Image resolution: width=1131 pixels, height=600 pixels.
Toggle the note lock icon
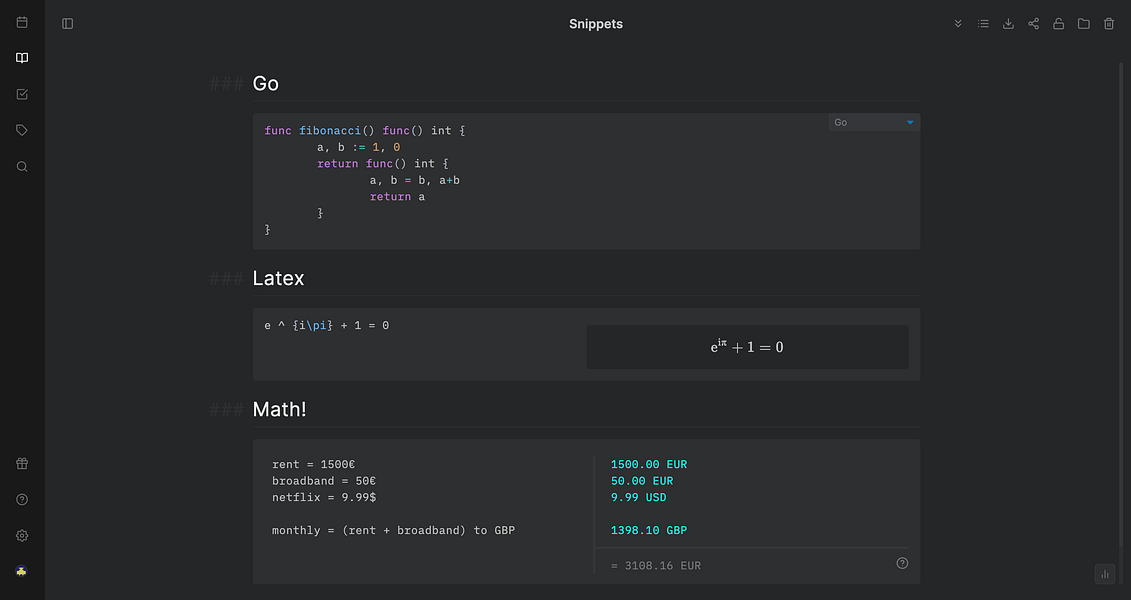coord(1058,24)
